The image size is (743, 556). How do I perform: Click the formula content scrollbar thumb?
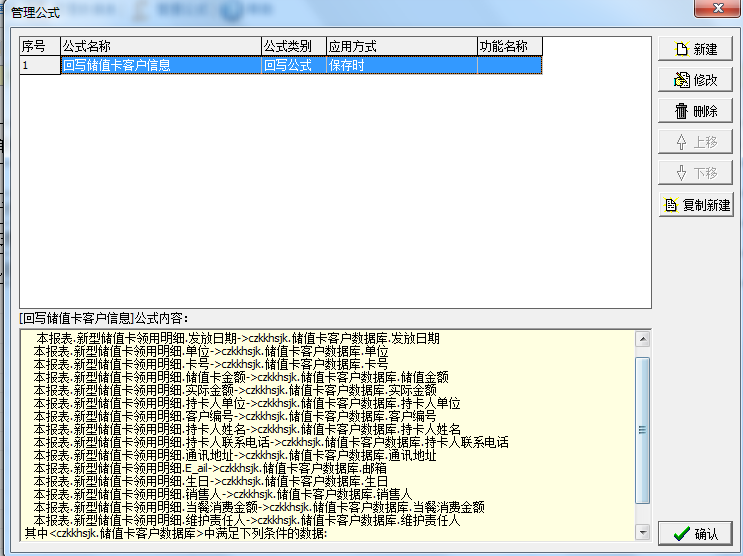[643, 430]
